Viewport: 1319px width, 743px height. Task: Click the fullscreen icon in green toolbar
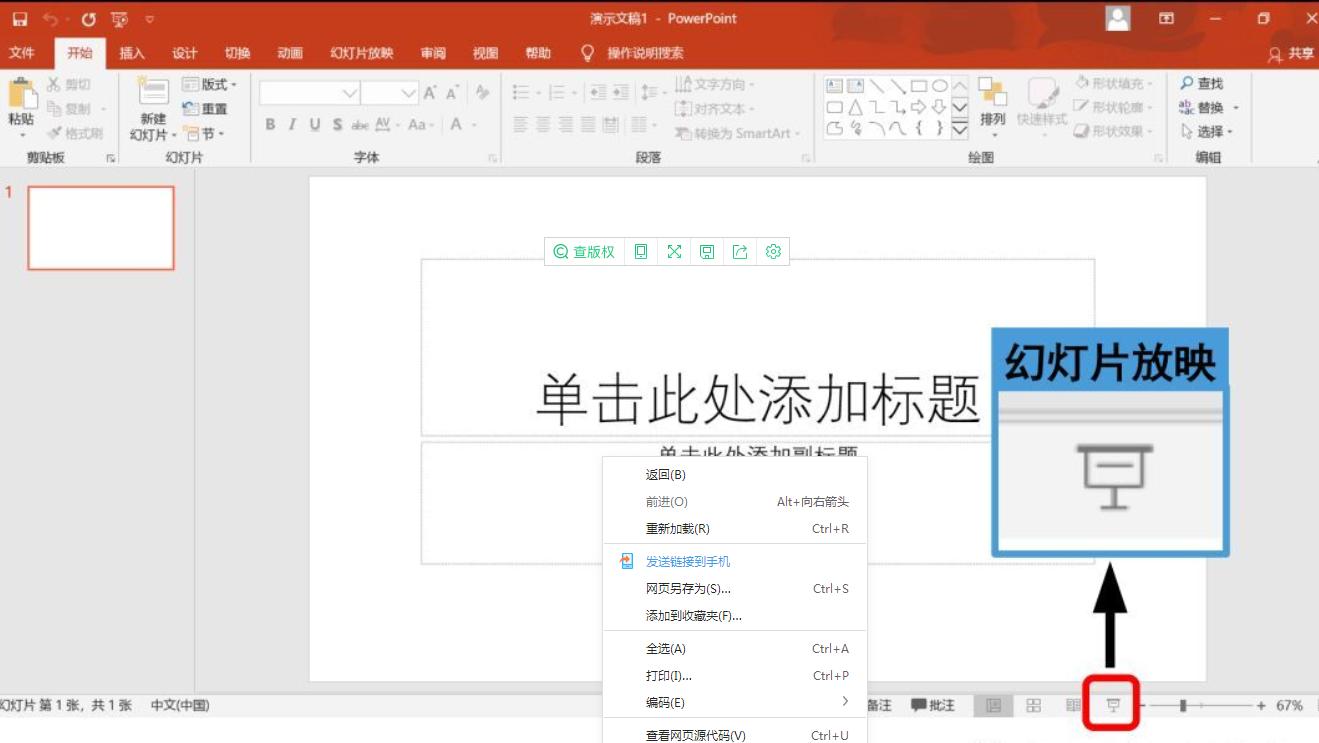[x=673, y=251]
